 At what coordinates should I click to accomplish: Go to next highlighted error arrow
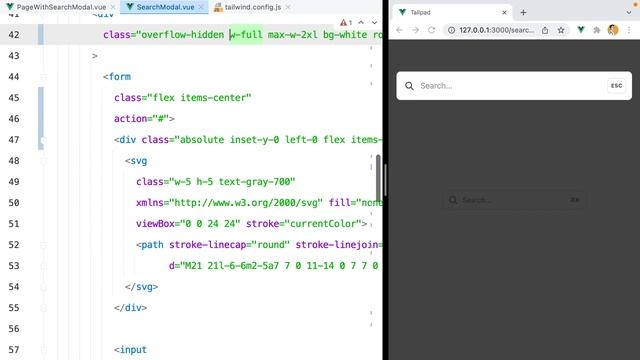point(374,22)
